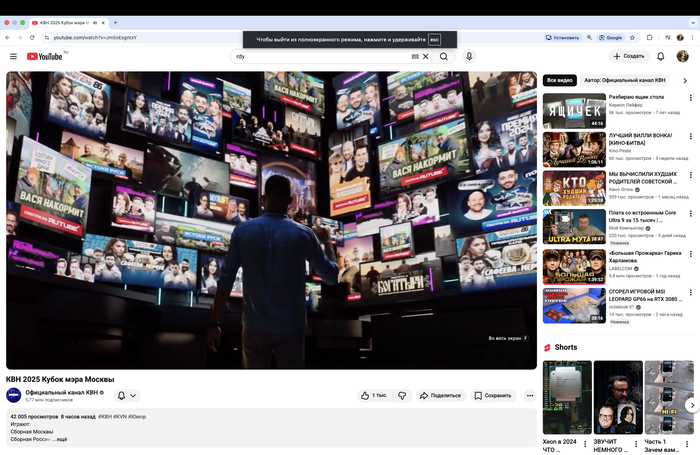Click the "Создать" create button
This screenshot has width=700, height=455.
(630, 56)
